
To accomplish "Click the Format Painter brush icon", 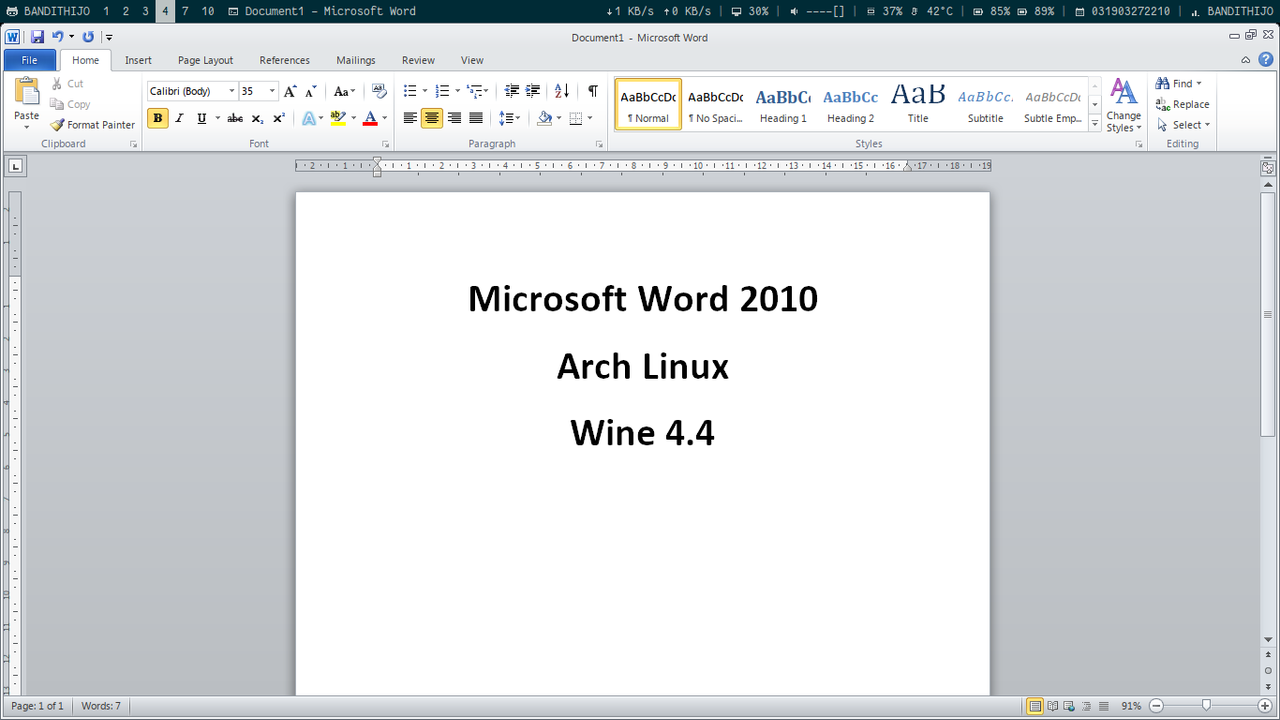I will click(58, 125).
